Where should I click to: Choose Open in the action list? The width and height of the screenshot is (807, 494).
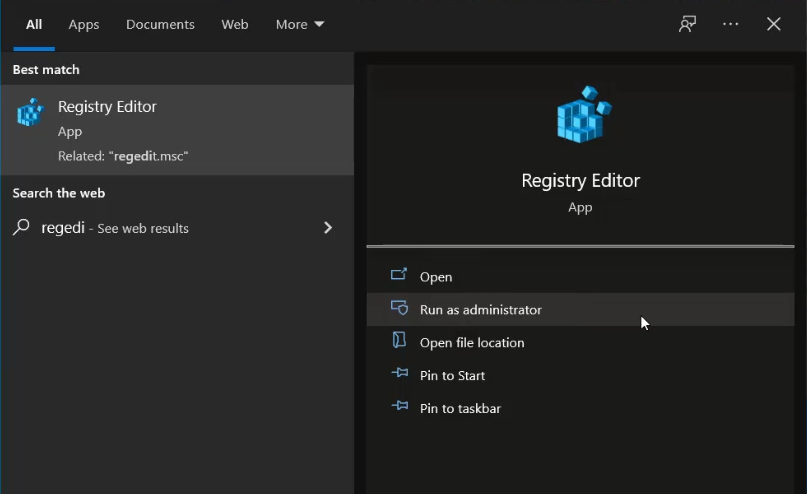pos(580,276)
